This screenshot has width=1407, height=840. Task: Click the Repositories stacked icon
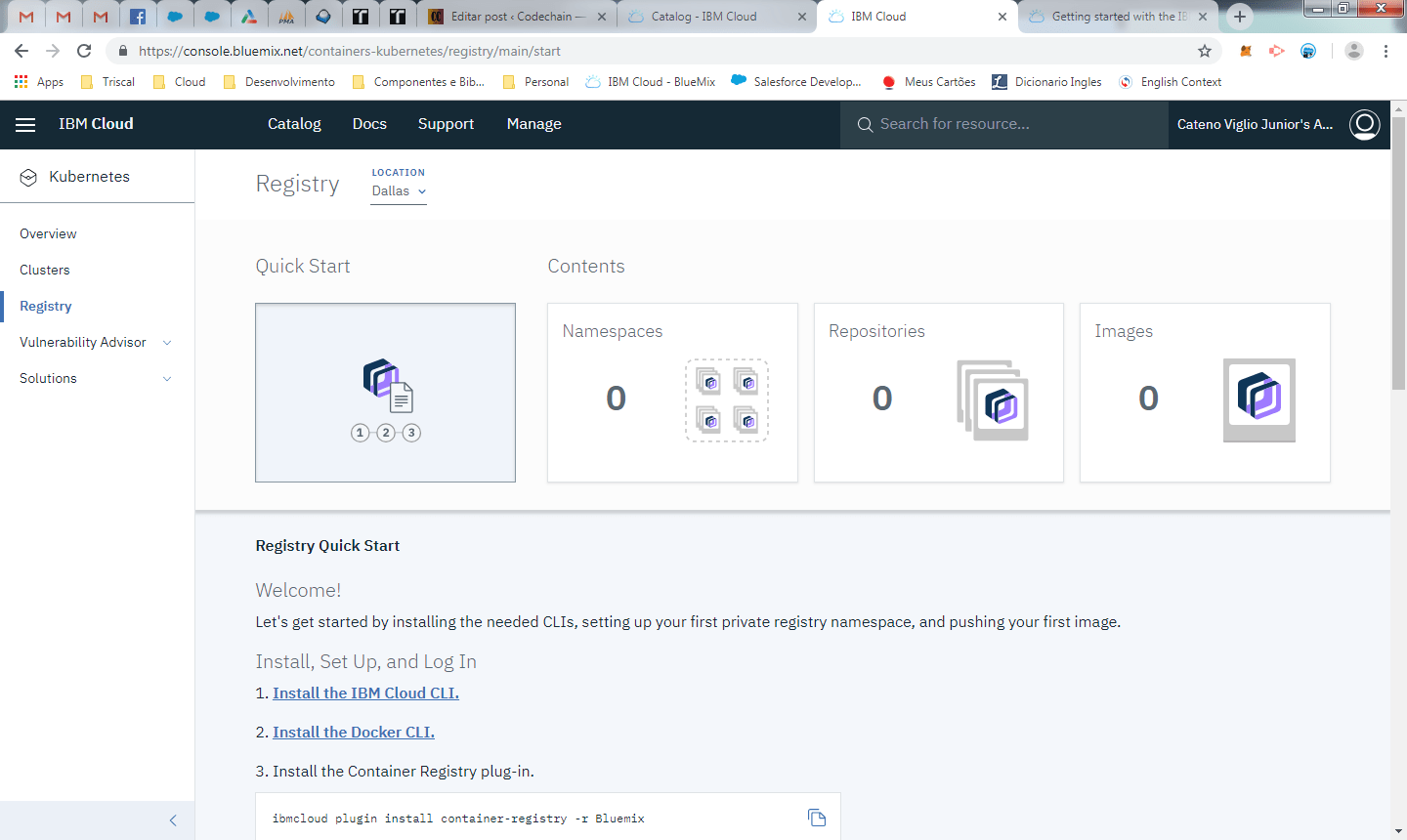[993, 400]
